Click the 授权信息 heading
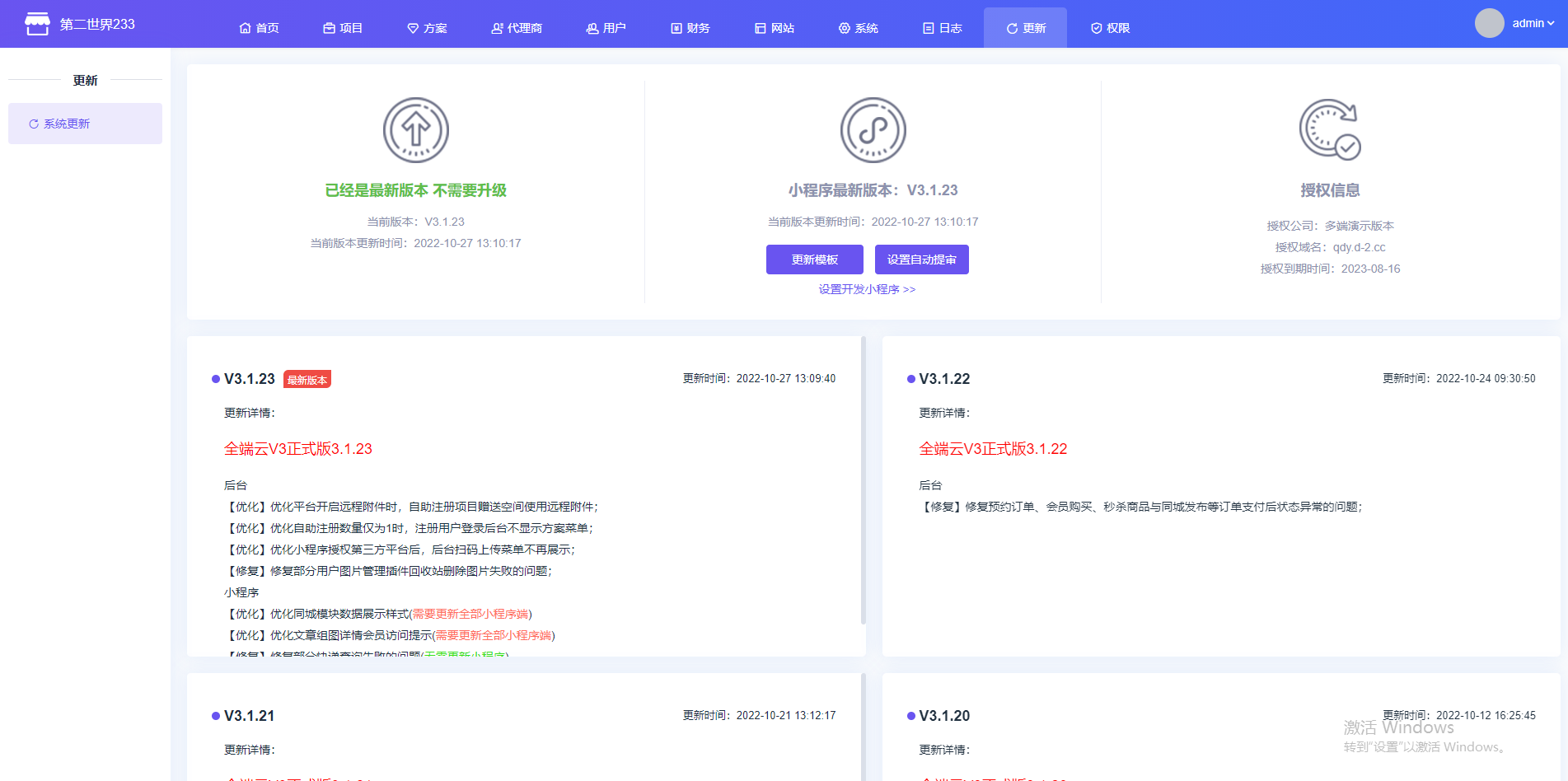1568x781 pixels. coord(1330,190)
